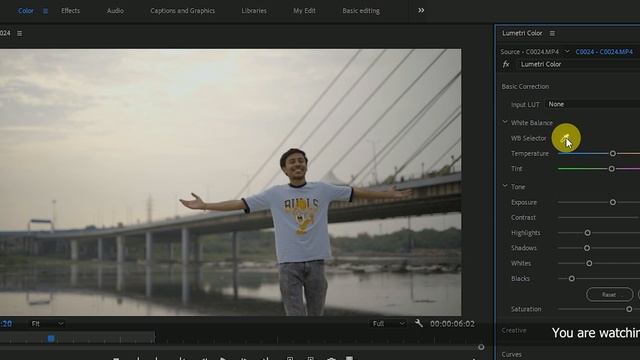Click the Exposure slider handle
640x360 pixels.
(613, 202)
